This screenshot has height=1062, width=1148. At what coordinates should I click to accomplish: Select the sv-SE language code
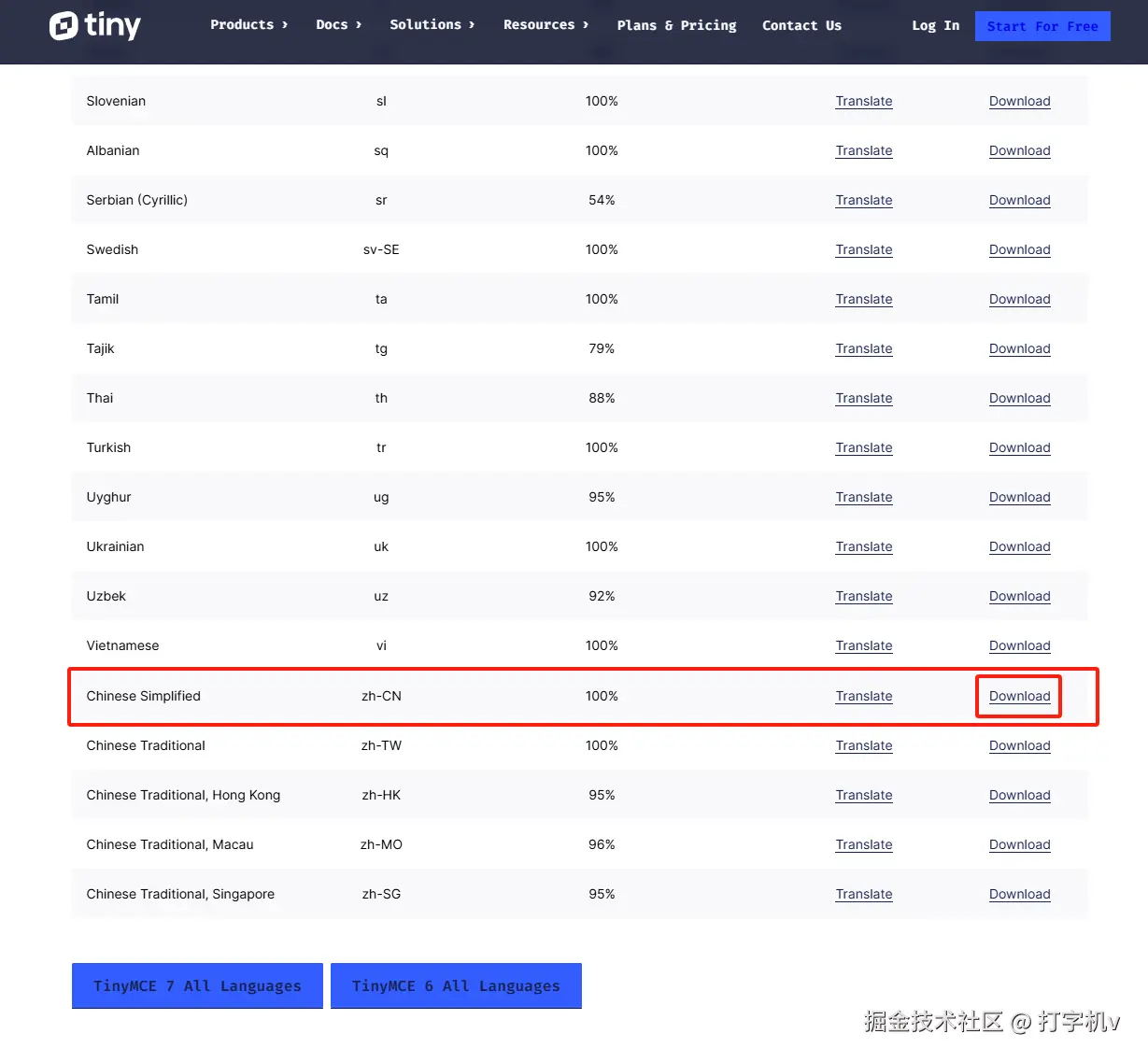[x=381, y=249]
